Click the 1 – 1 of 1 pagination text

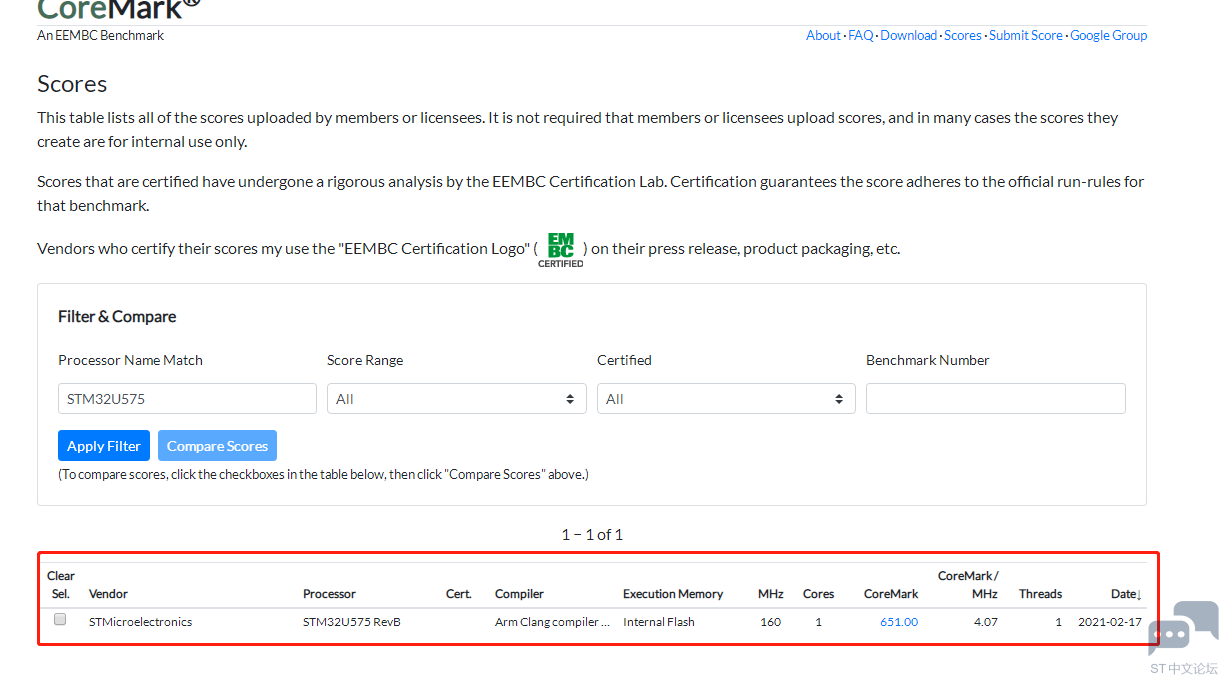tap(592, 534)
